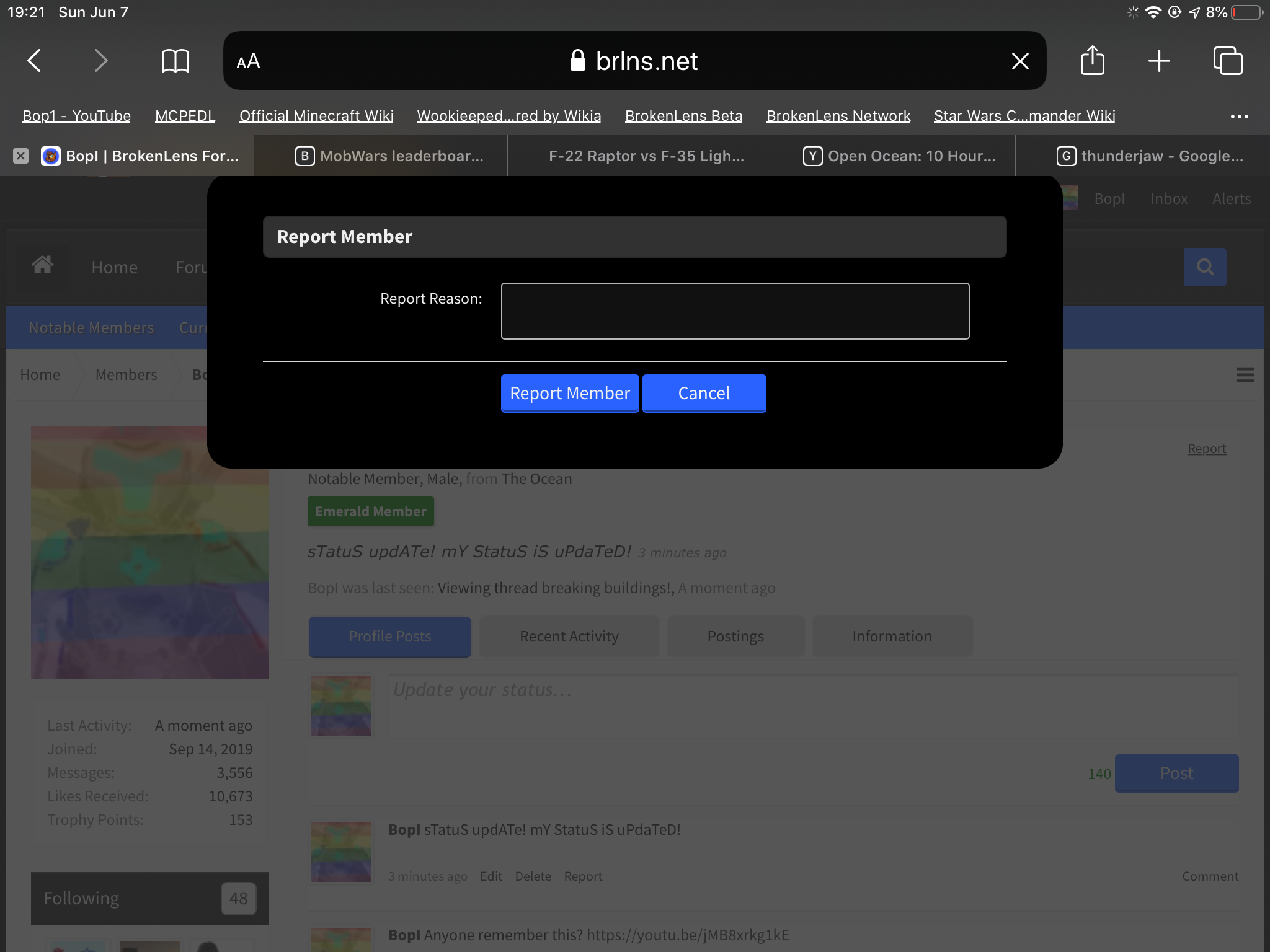This screenshot has width=1270, height=952.
Task: Tap the brlns.net address bar
Action: coord(634,61)
